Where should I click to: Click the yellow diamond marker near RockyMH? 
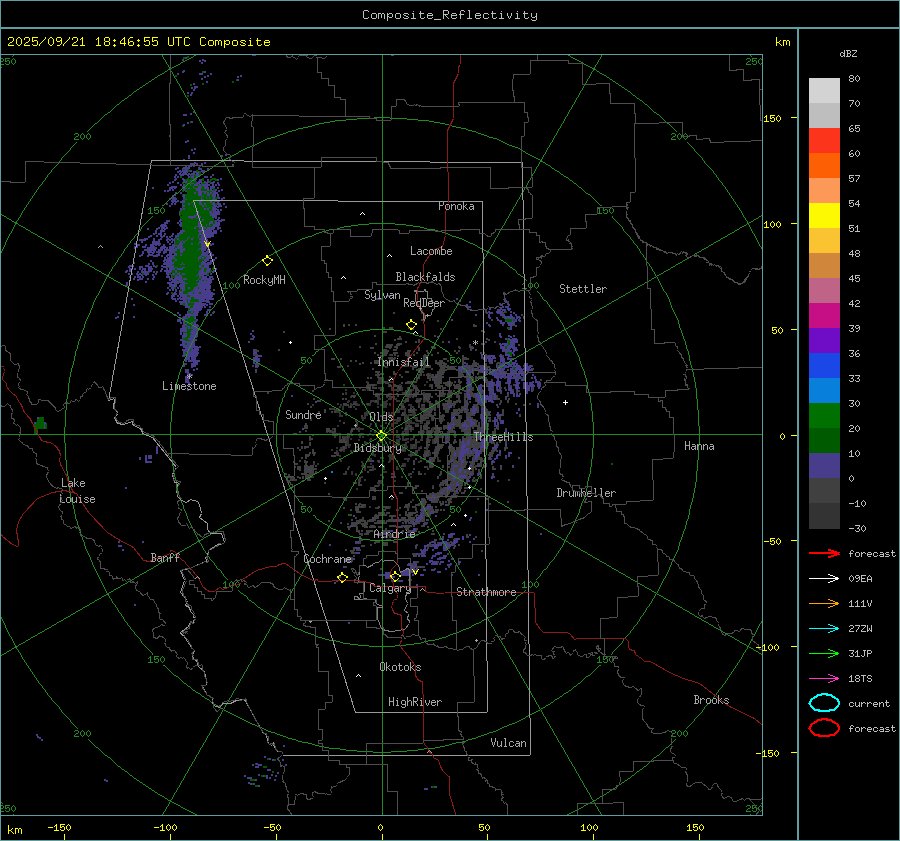(x=267, y=260)
